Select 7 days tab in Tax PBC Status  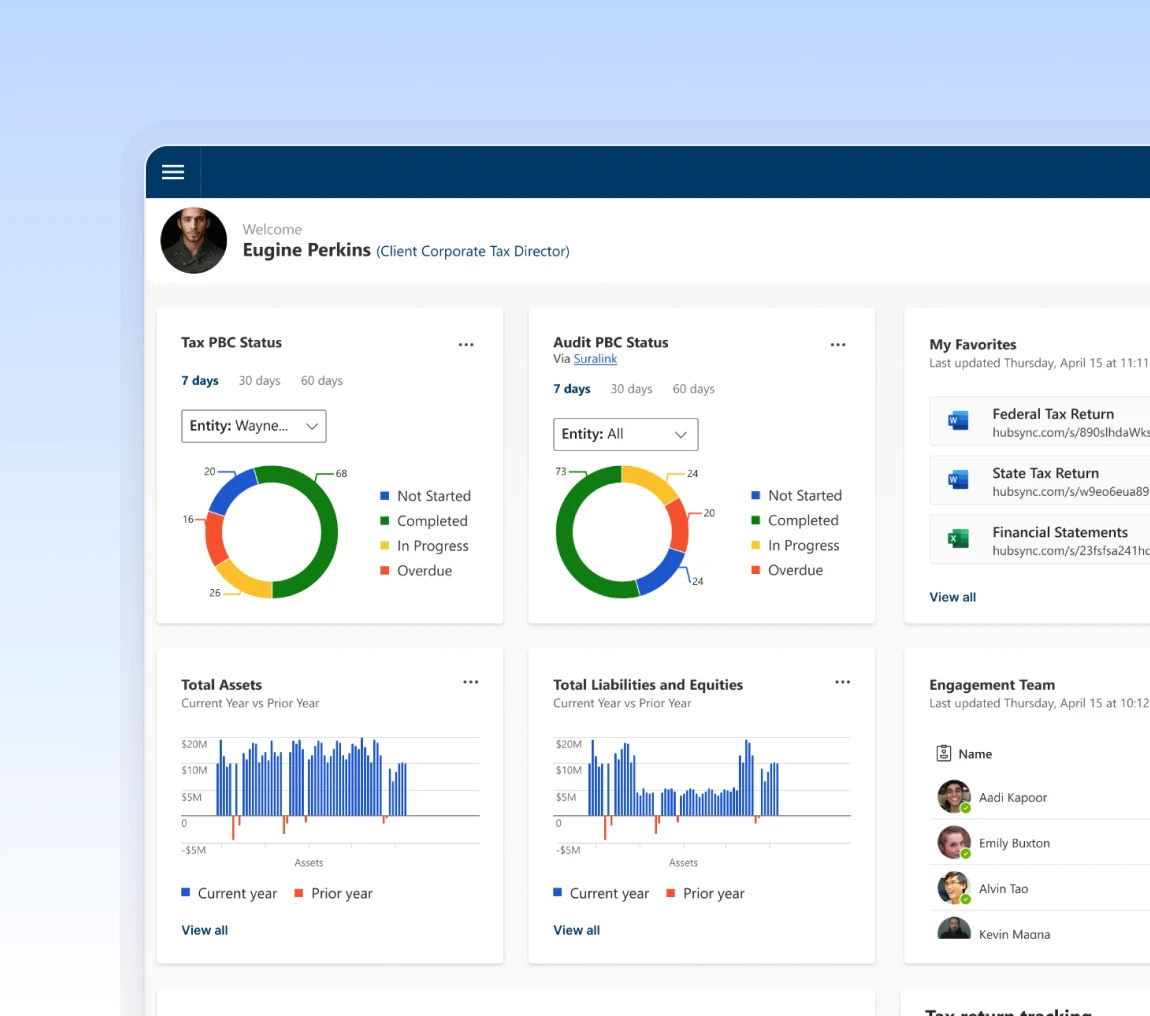tap(199, 381)
